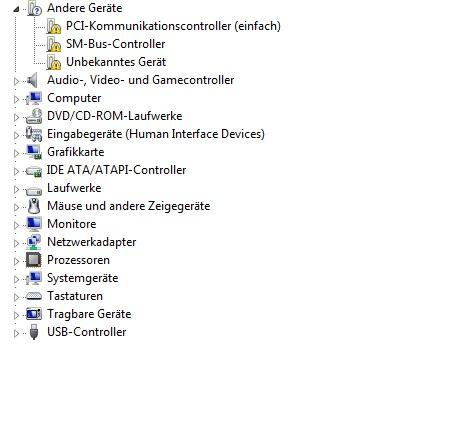Click the Eingabegeräte HID icon
Viewport: 475px width, 437px height.
tap(34, 134)
